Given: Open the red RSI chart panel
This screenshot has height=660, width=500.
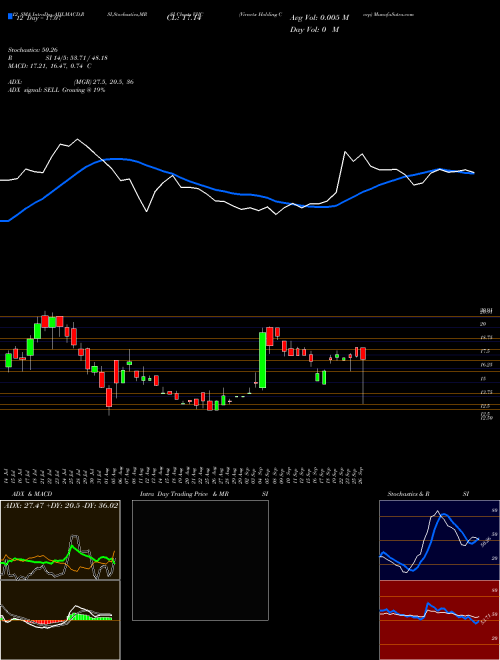Looking at the screenshot, I should [439, 620].
